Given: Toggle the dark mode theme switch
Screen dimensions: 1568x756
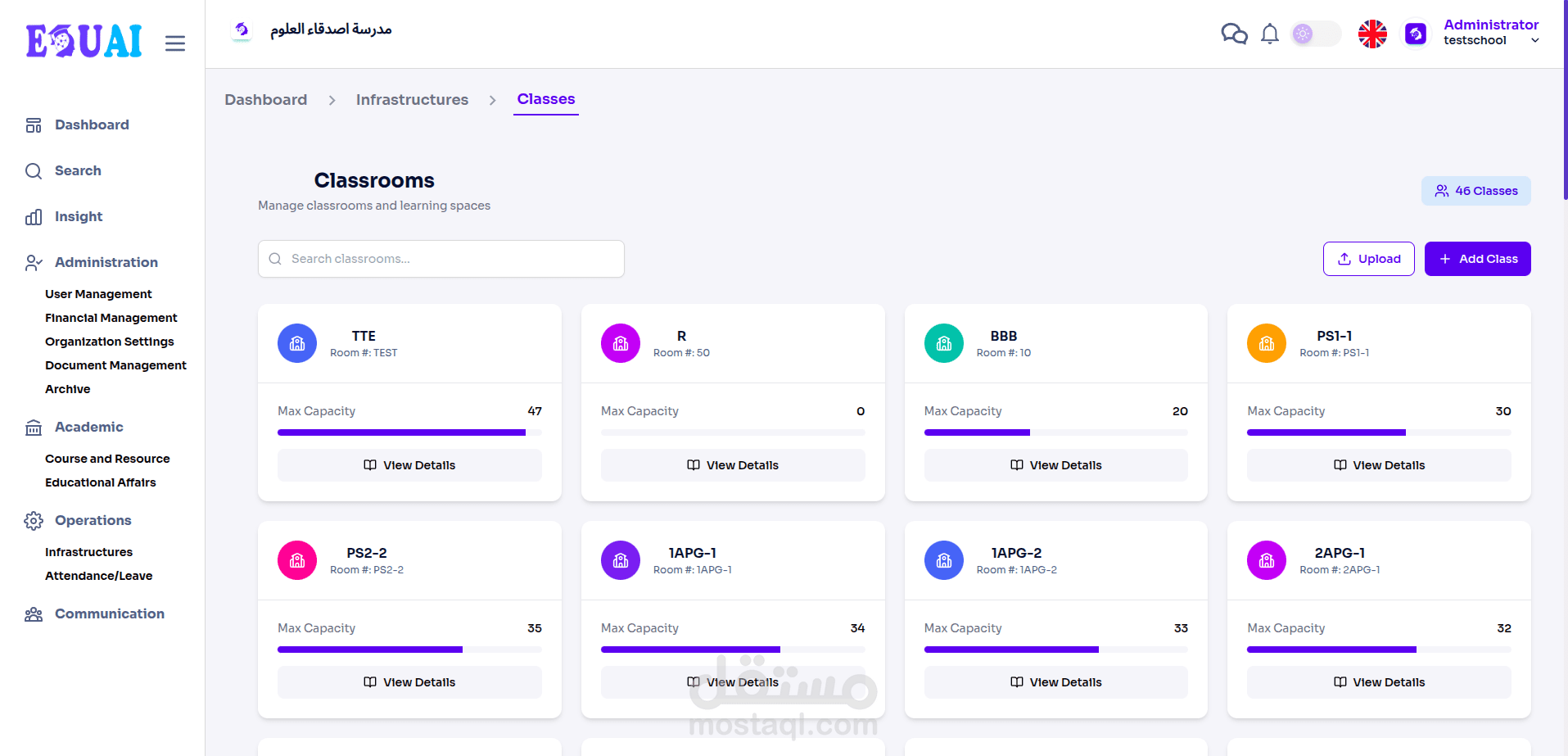Looking at the screenshot, I should click(1316, 34).
